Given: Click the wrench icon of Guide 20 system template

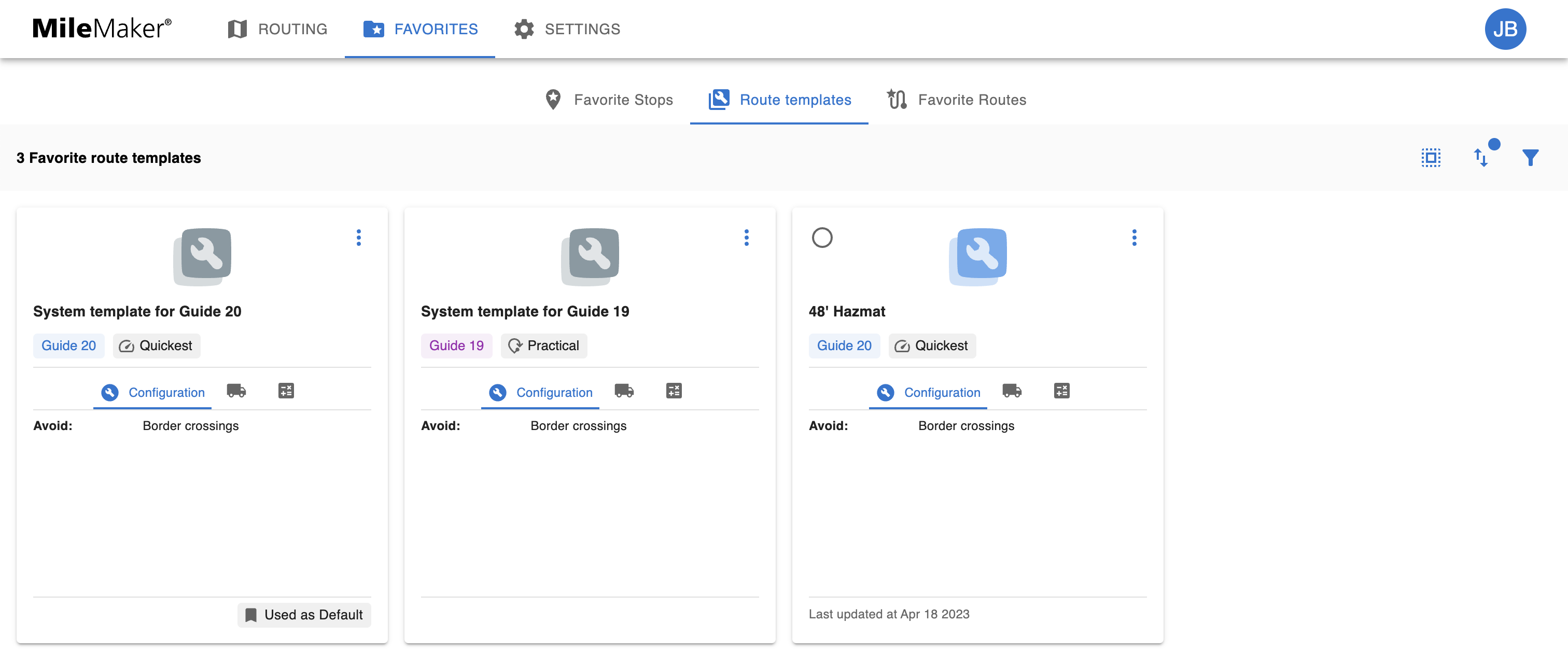Looking at the screenshot, I should [202, 256].
